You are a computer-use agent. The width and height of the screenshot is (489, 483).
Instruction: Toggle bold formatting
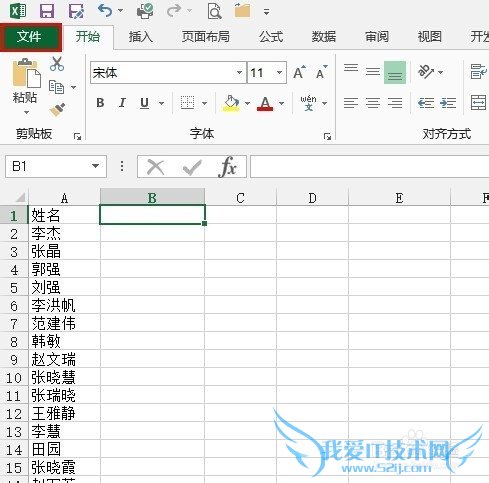[100, 103]
